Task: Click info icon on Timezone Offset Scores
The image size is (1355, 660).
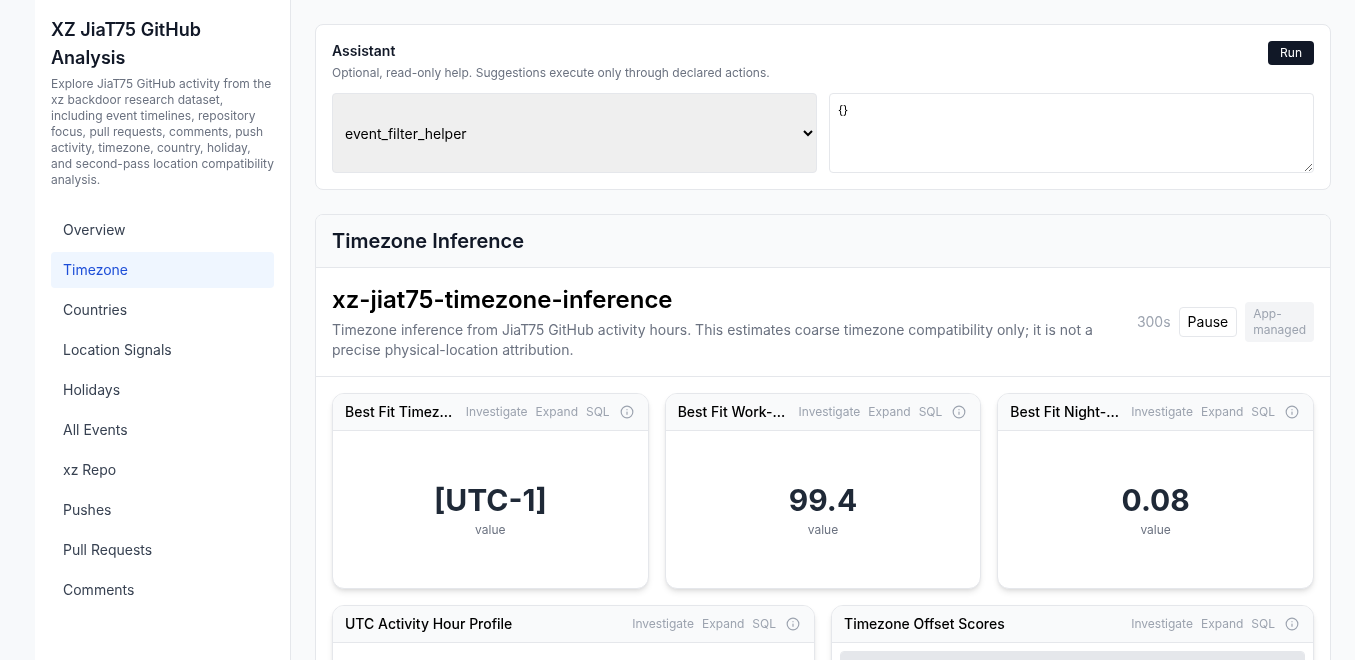Action: [x=1292, y=624]
